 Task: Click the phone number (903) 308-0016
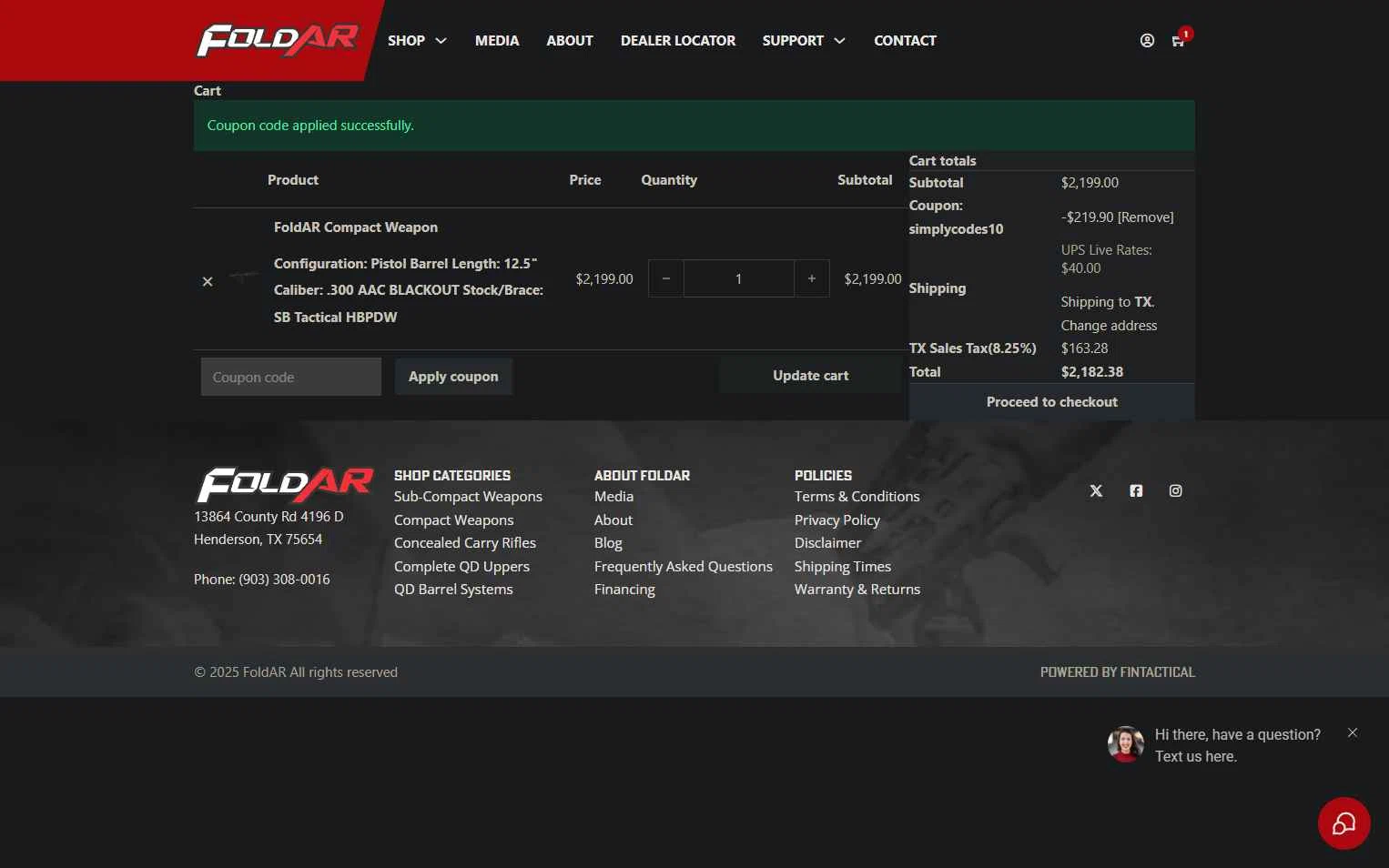click(x=284, y=580)
